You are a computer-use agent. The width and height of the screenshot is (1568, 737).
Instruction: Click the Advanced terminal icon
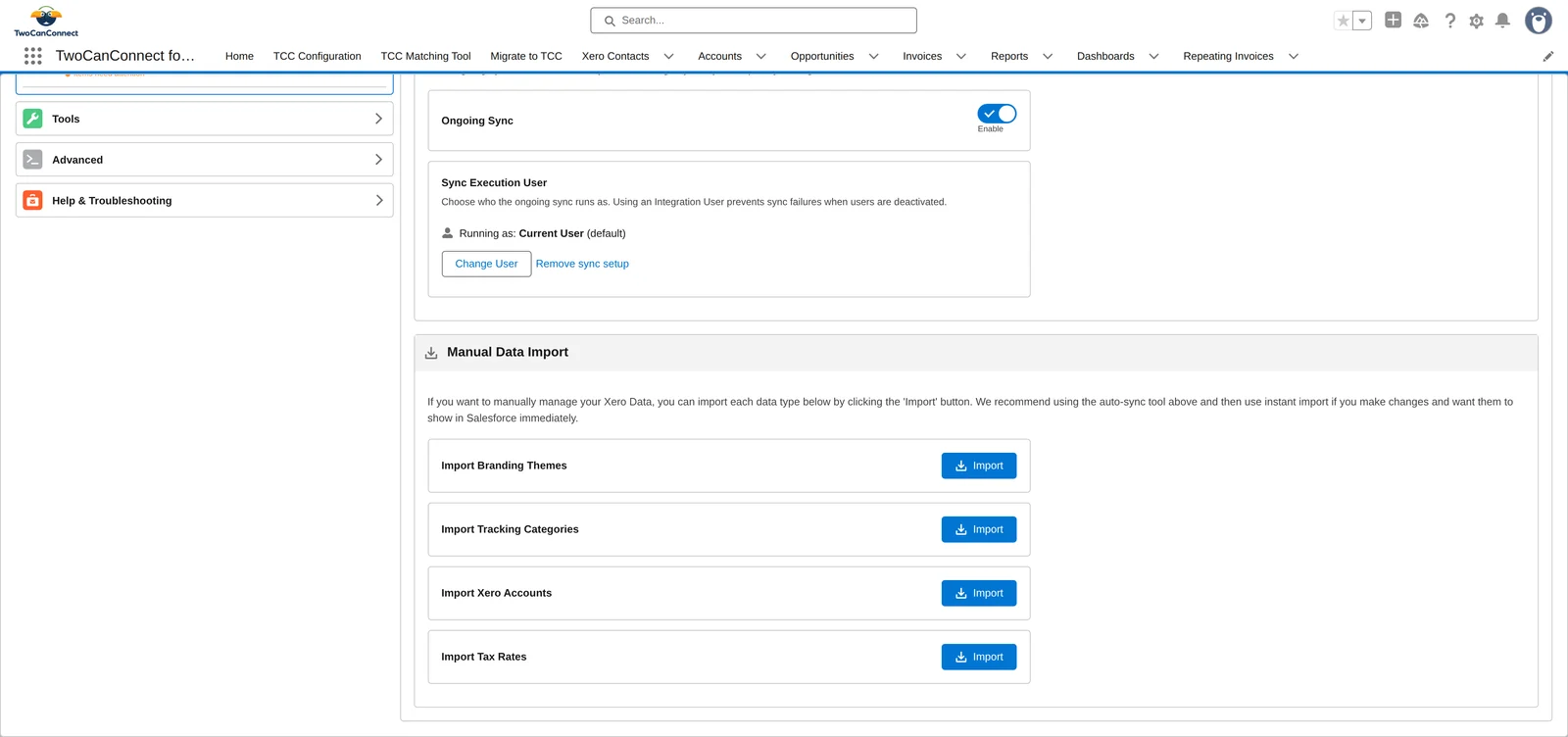(32, 160)
